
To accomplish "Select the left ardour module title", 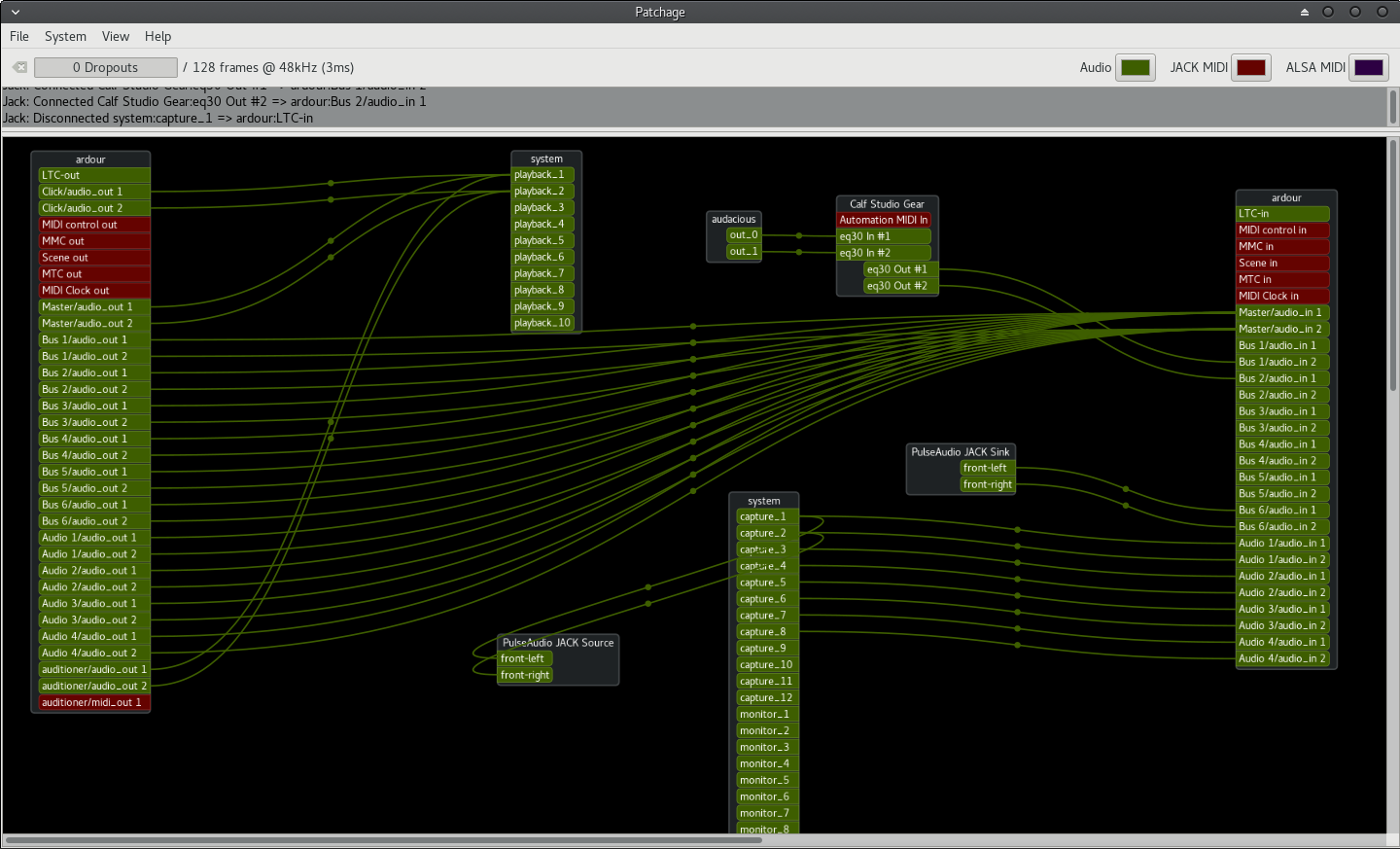I will 90,159.
